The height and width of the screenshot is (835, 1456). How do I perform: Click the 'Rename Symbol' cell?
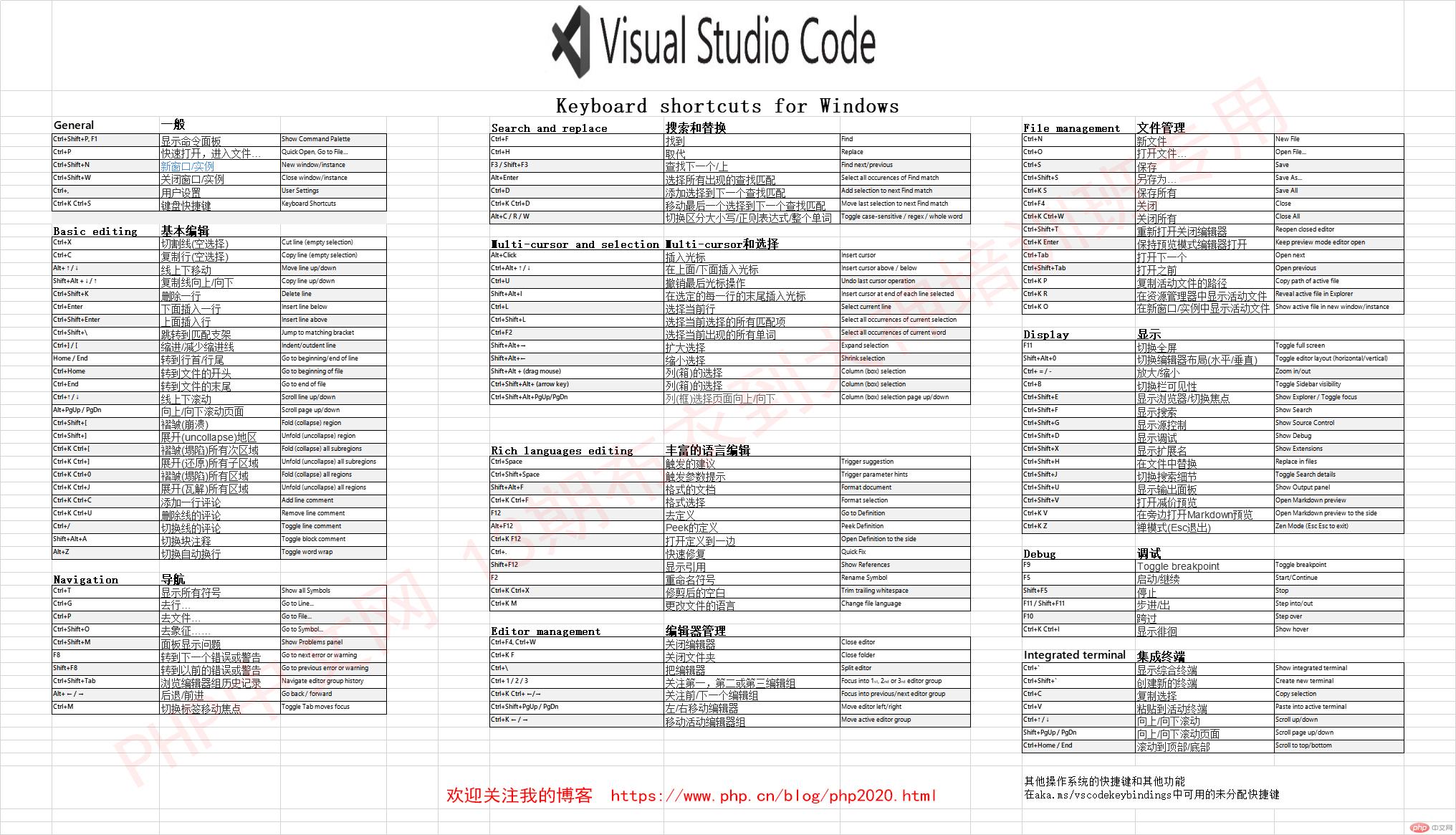pyautogui.click(x=905, y=578)
